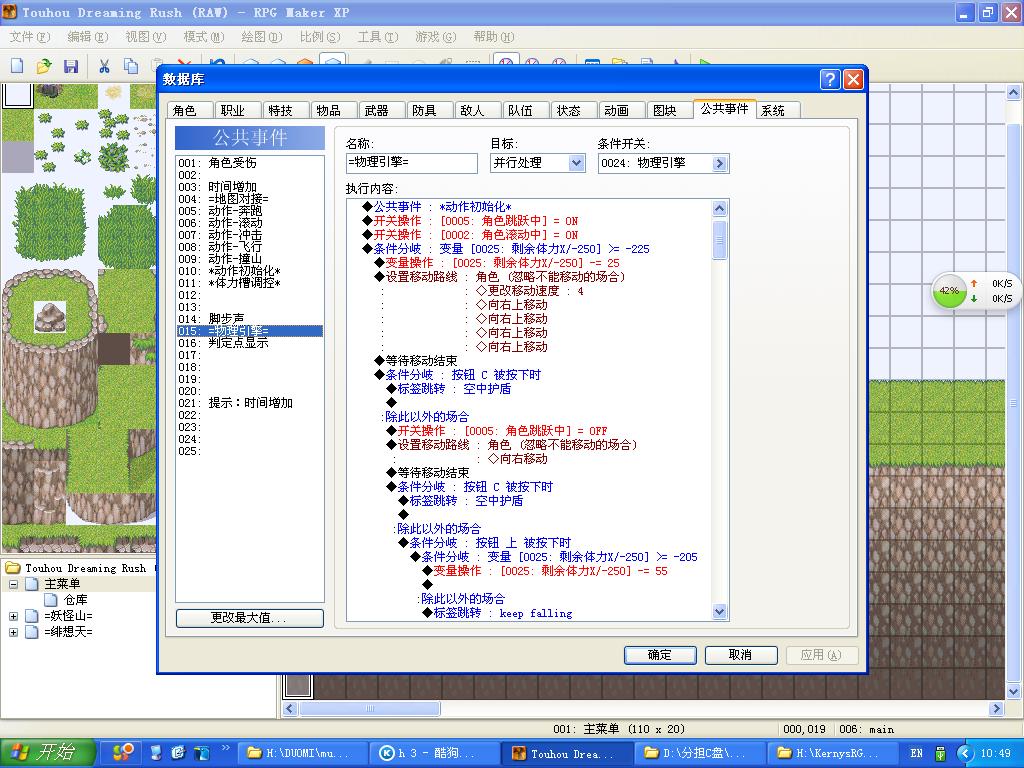The width and height of the screenshot is (1024, 768).
Task: Expand hidden tray icons with the arrow
Action: [965, 753]
